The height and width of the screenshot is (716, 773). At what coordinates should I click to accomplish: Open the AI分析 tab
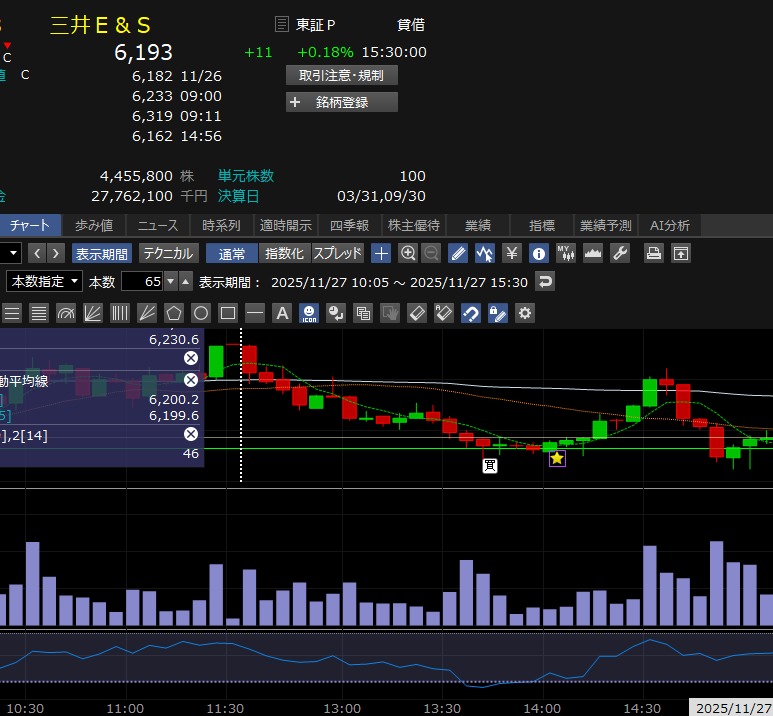pyautogui.click(x=669, y=225)
